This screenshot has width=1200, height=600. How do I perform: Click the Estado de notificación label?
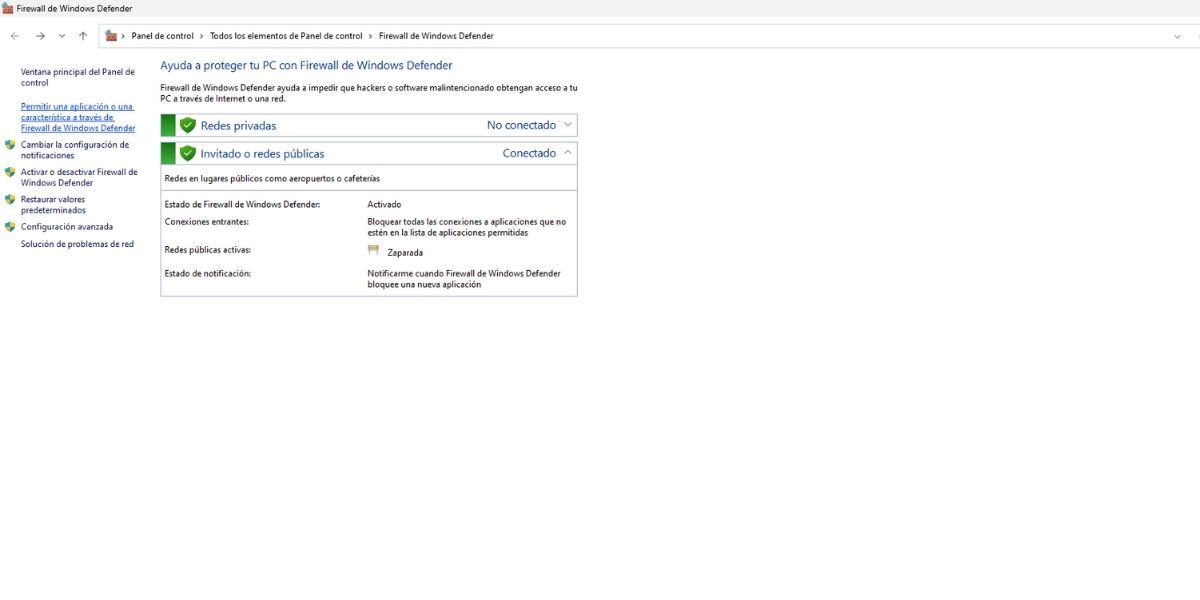[207, 273]
